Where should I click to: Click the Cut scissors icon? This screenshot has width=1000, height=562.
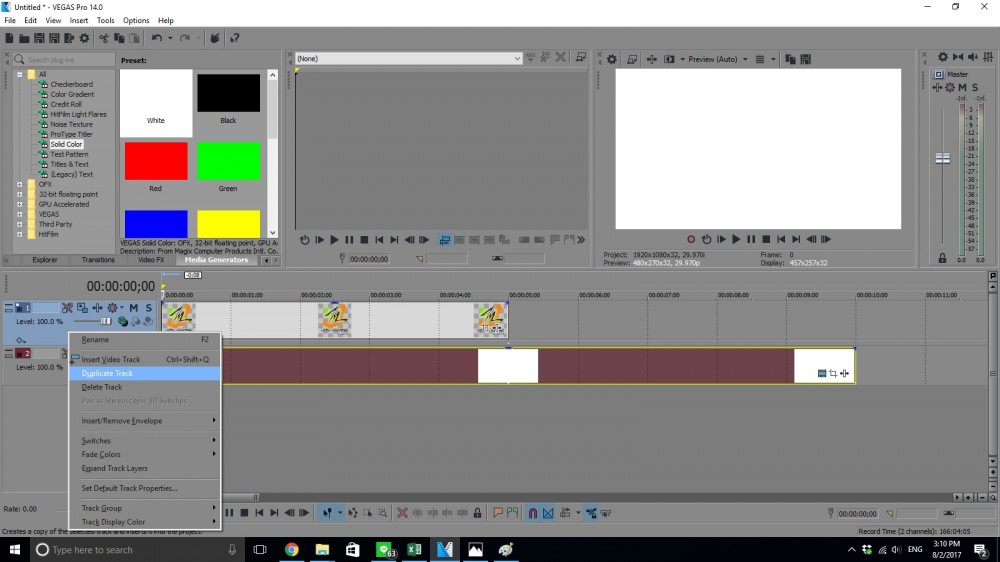(103, 38)
